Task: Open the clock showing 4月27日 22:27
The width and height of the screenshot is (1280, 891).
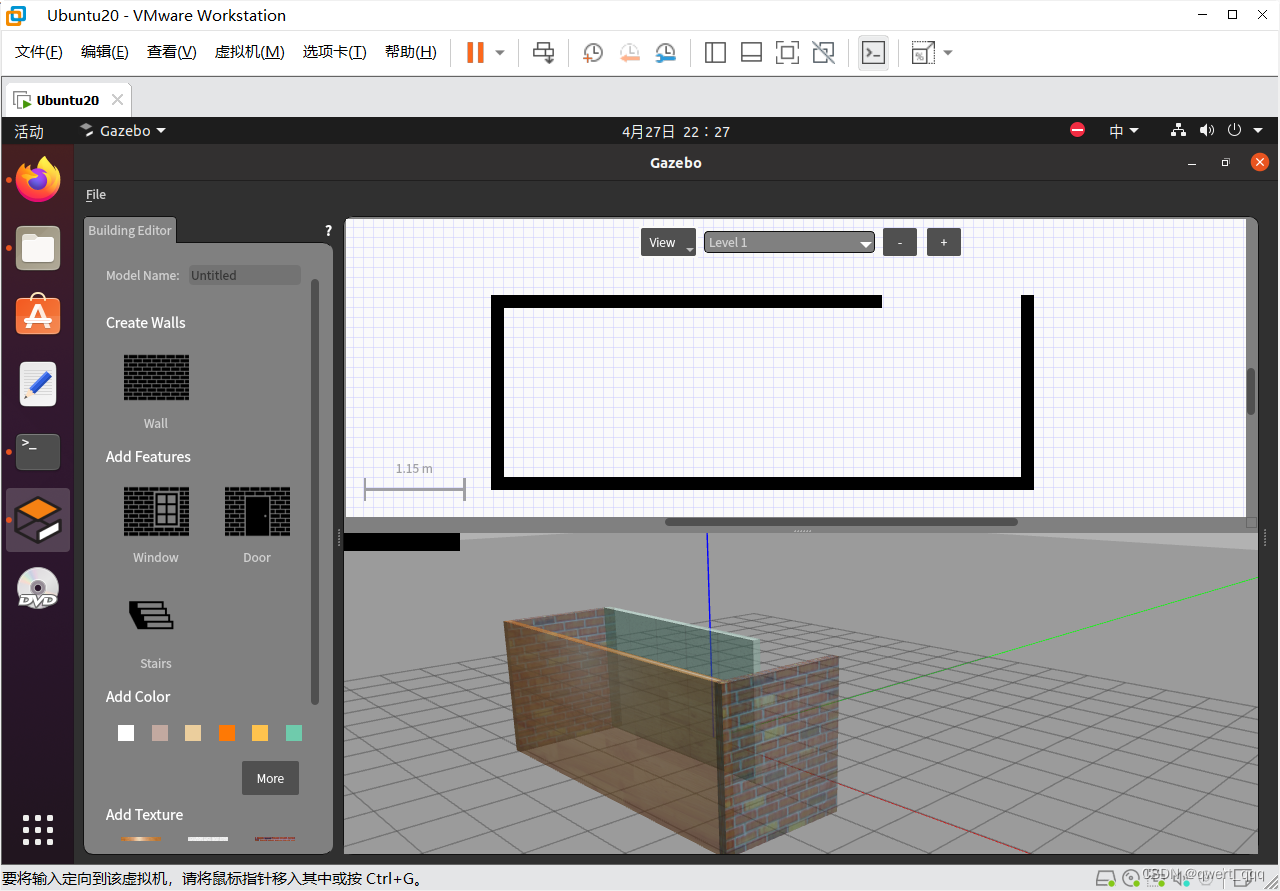Action: tap(676, 131)
